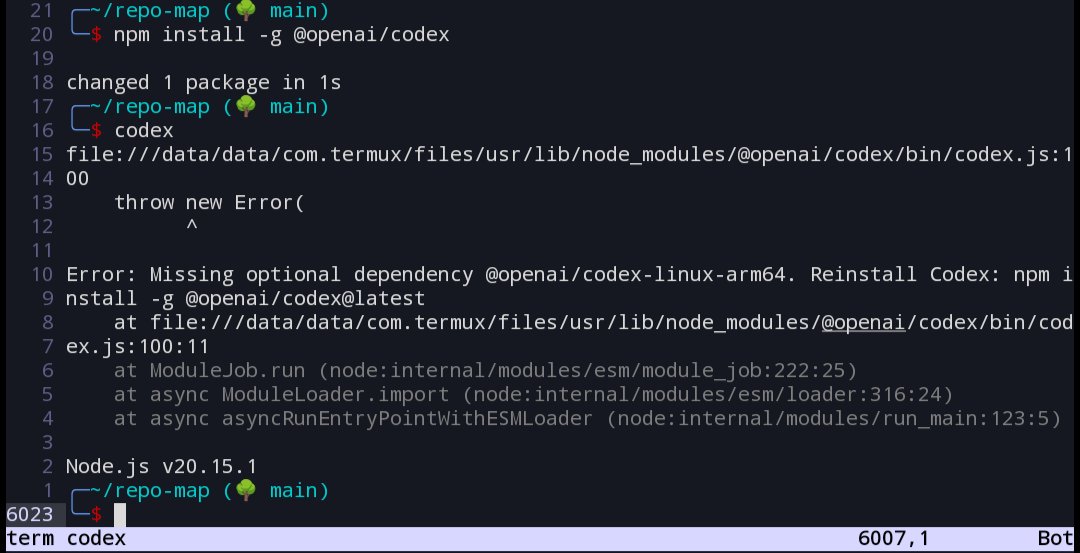The width and height of the screenshot is (1080, 553).
Task: Click the ModuleJob.run stack trace line
Action: (486, 371)
